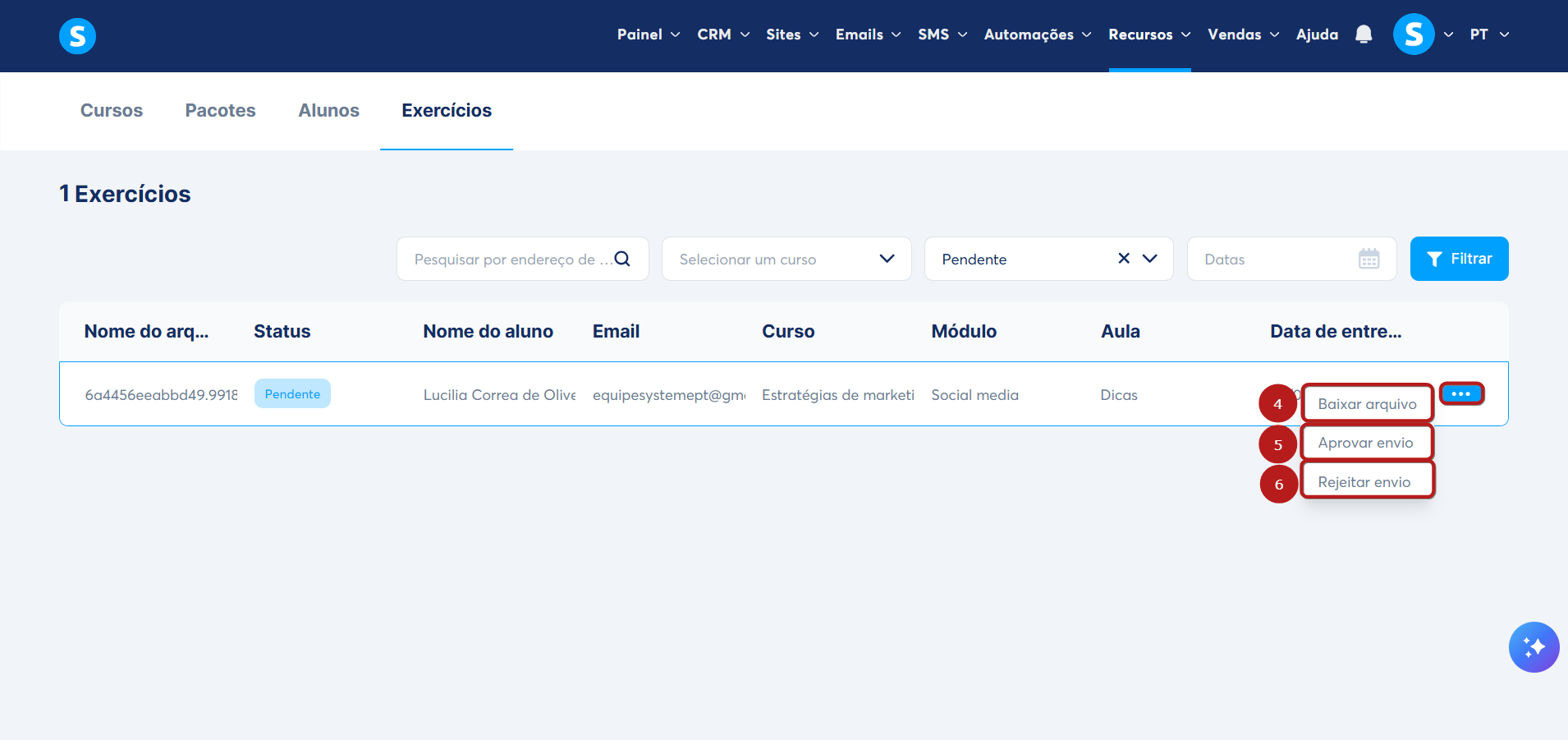1568x740 pixels.
Task: Click the Pendente status badge
Action: click(292, 393)
